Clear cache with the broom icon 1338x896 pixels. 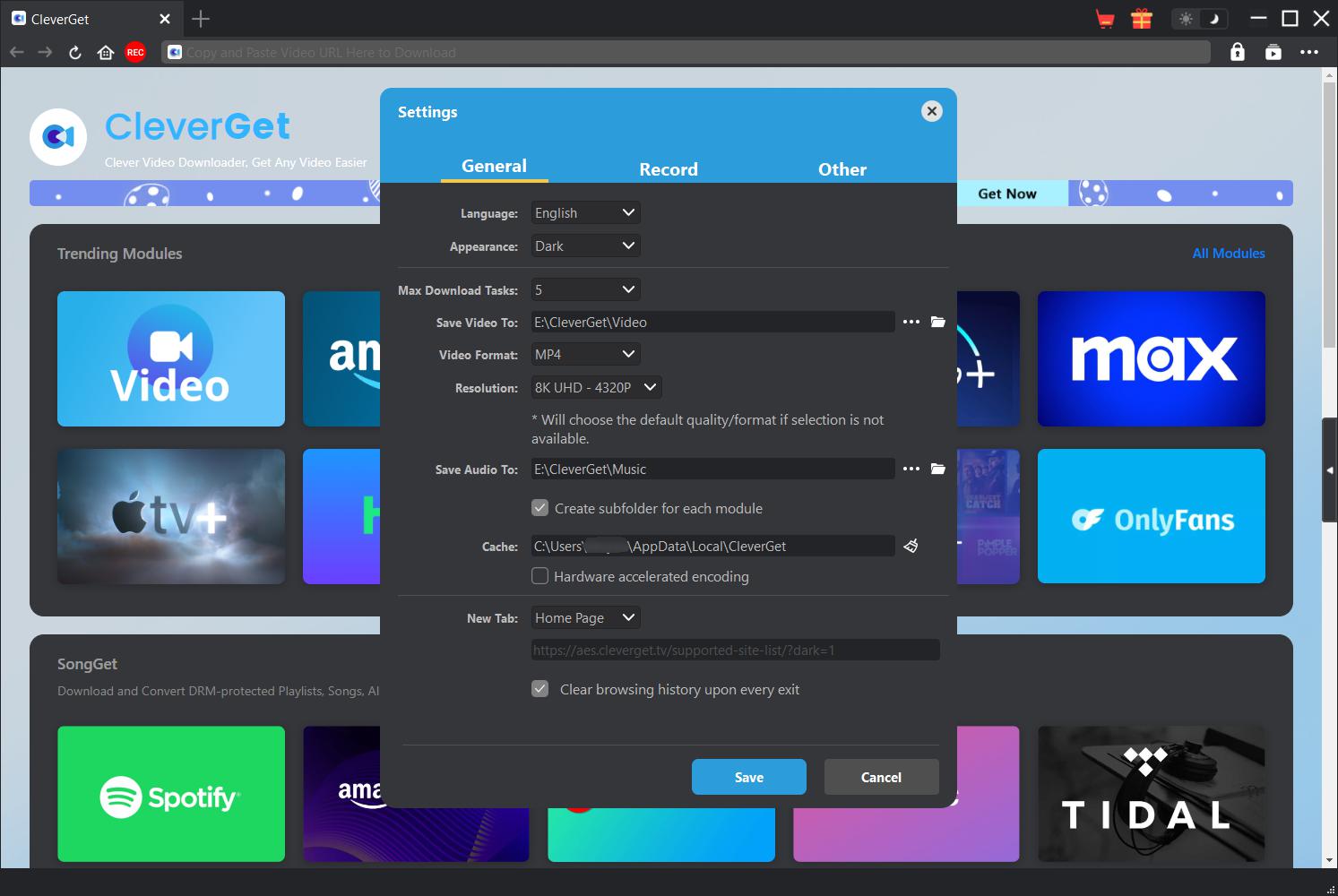click(x=911, y=546)
